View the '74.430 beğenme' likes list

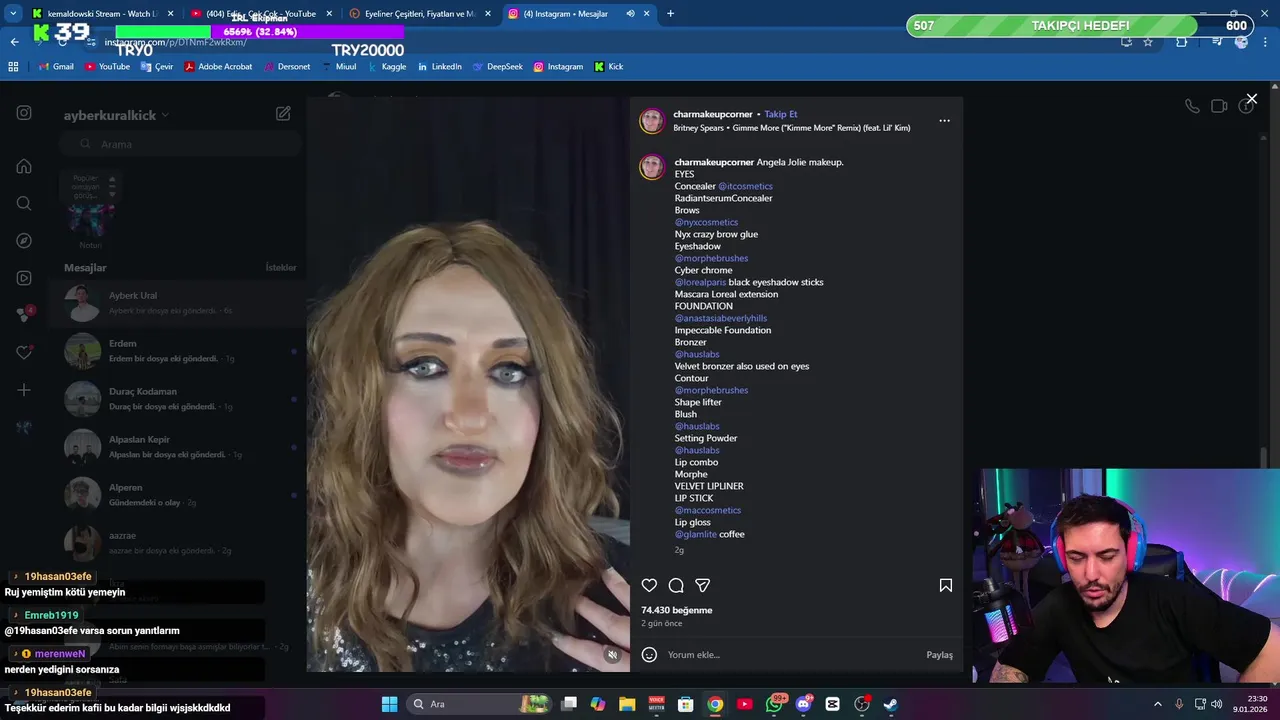coord(677,610)
